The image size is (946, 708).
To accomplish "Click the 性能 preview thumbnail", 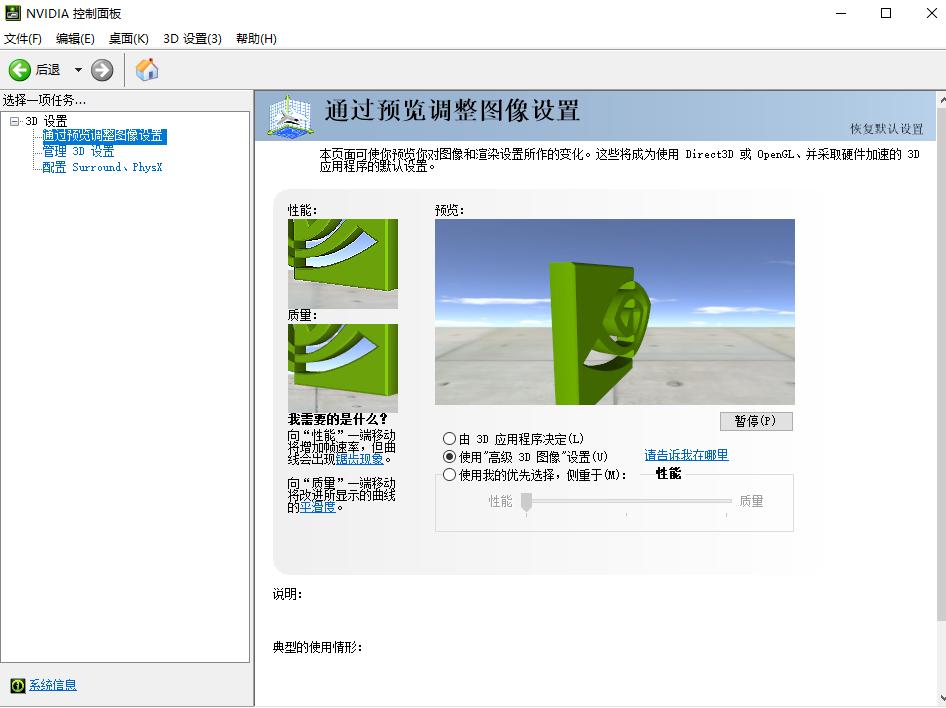I will tap(343, 262).
